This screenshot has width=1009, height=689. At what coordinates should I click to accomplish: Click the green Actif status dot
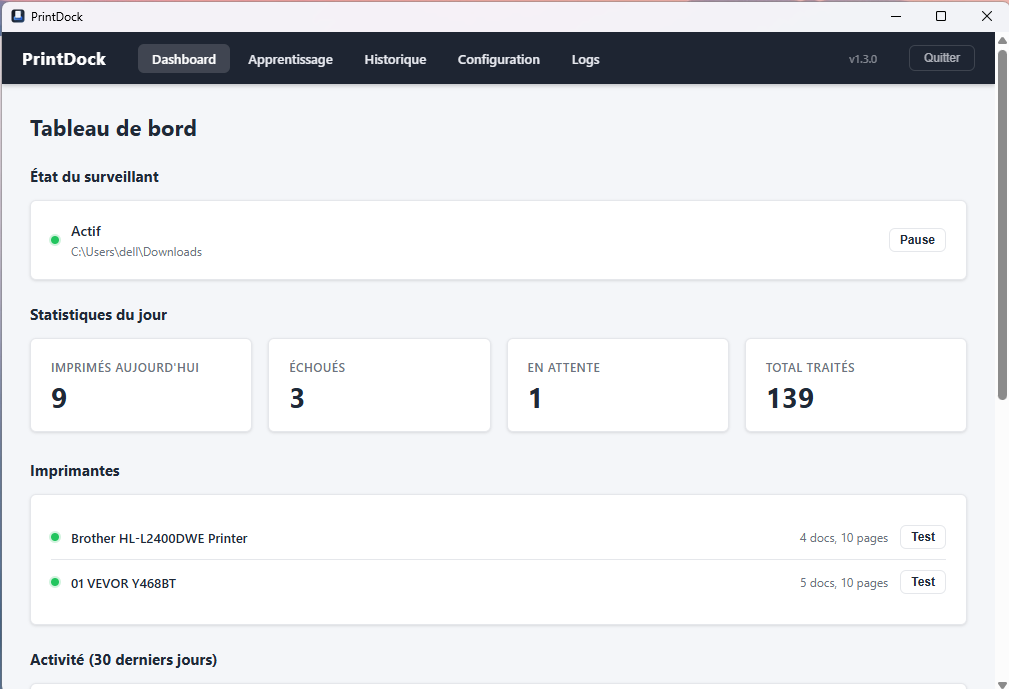coord(55,240)
